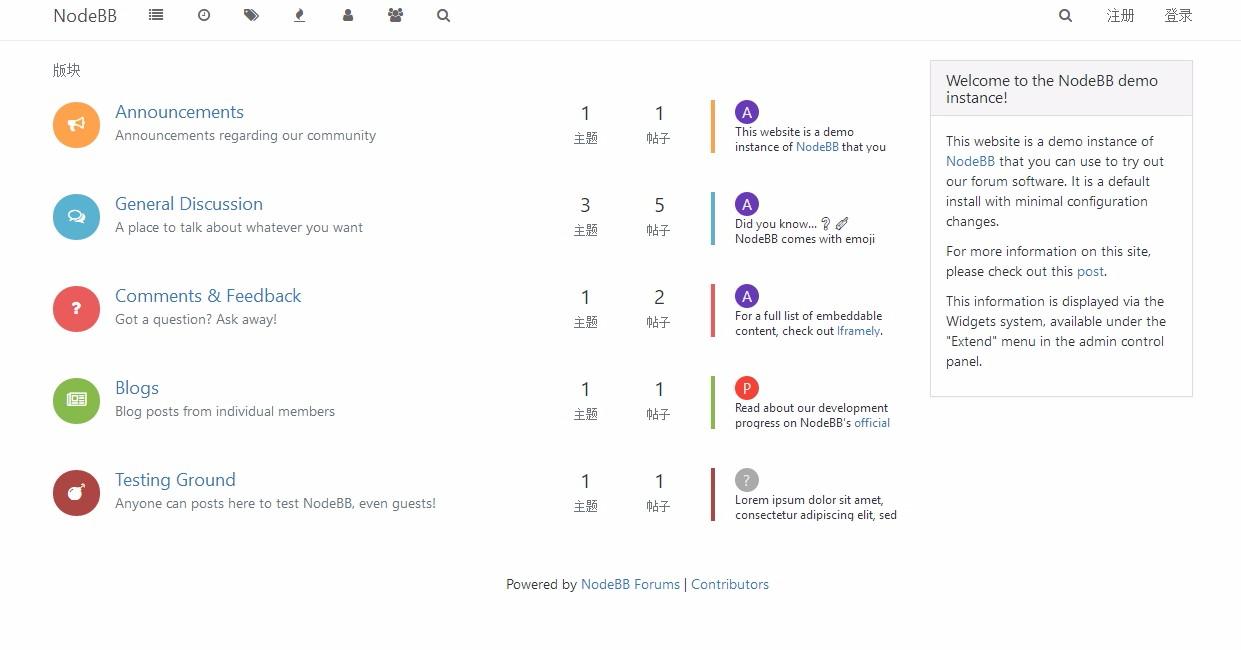
Task: Click the green Blogs newspaper icon
Action: 76,400
